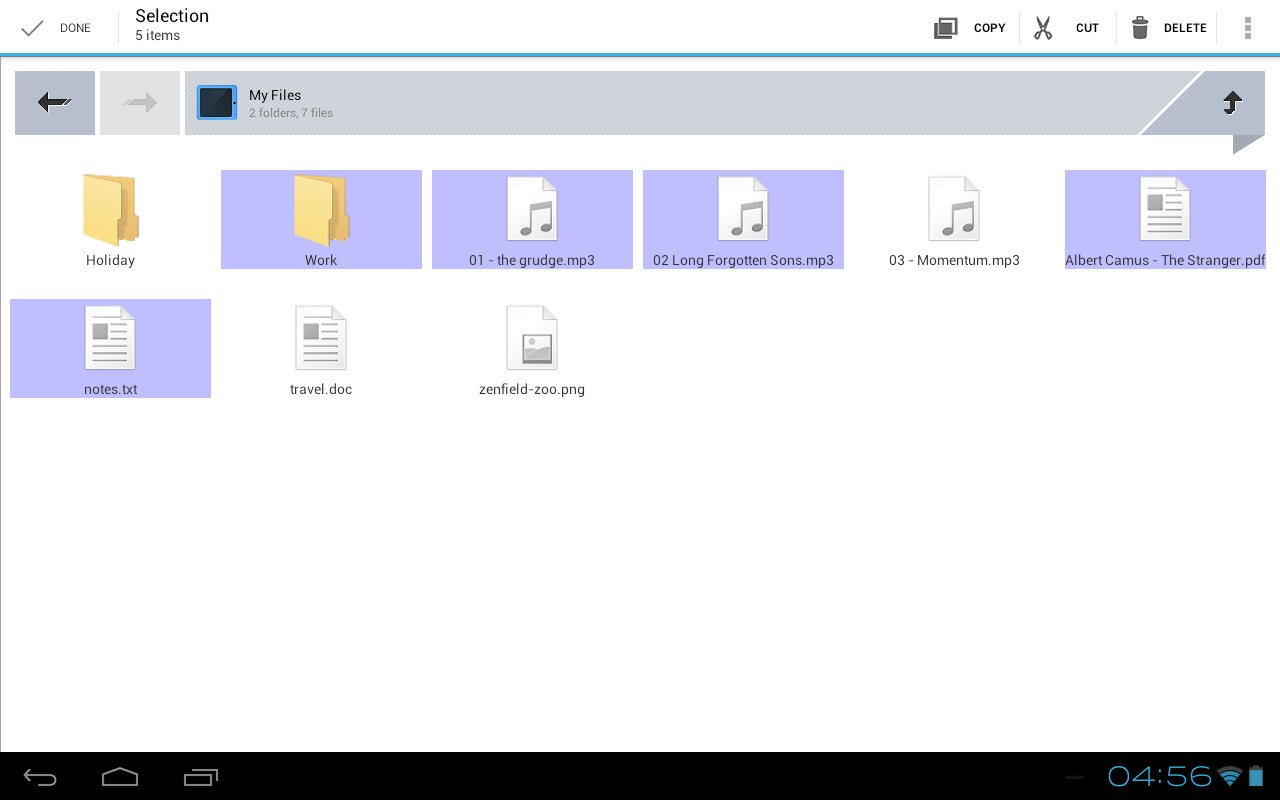Select zenfield-zoo.png image file
1280x800 pixels.
coord(532,349)
